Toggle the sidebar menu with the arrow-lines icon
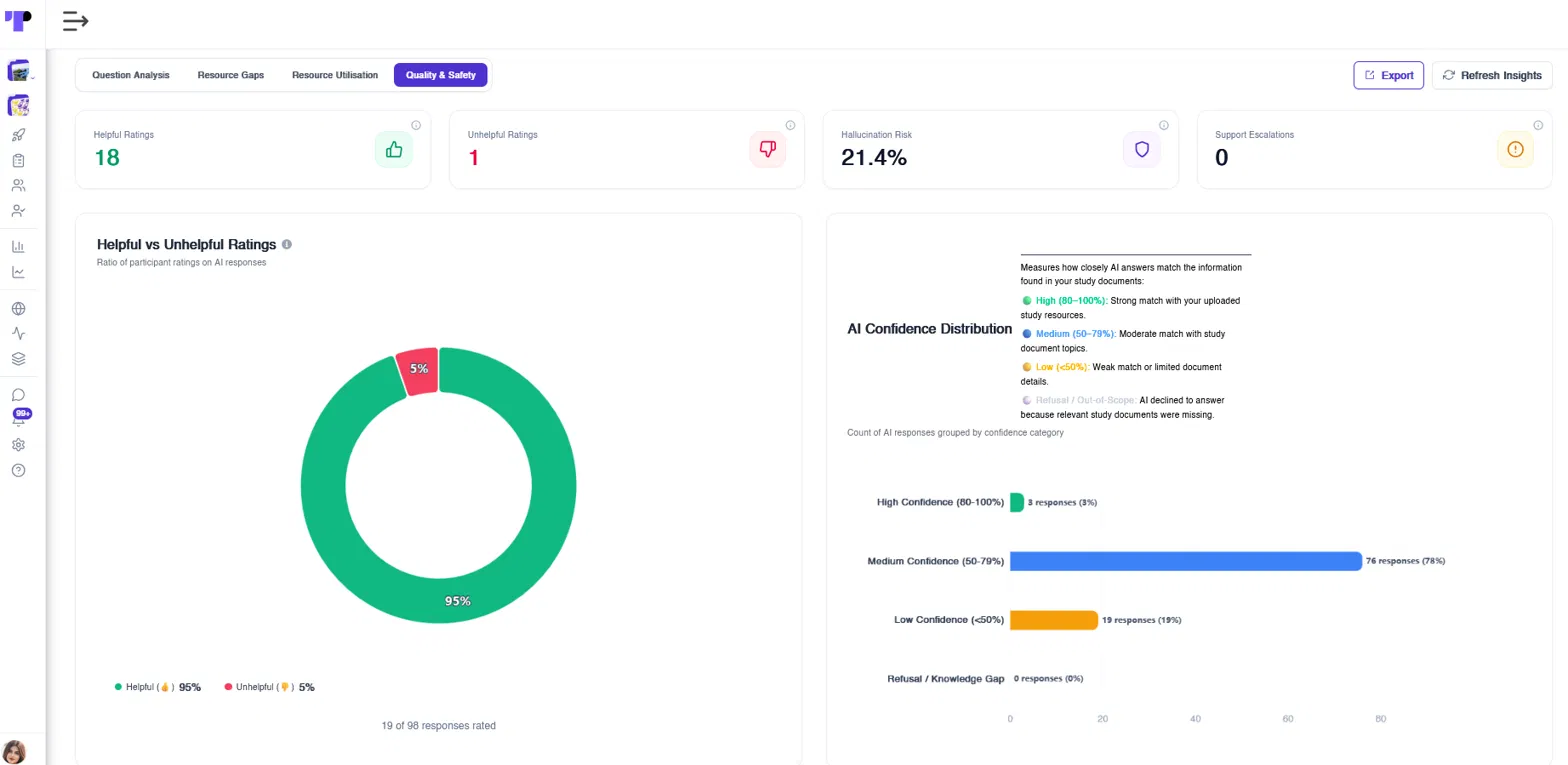The width and height of the screenshot is (1568, 765). pyautogui.click(x=75, y=20)
